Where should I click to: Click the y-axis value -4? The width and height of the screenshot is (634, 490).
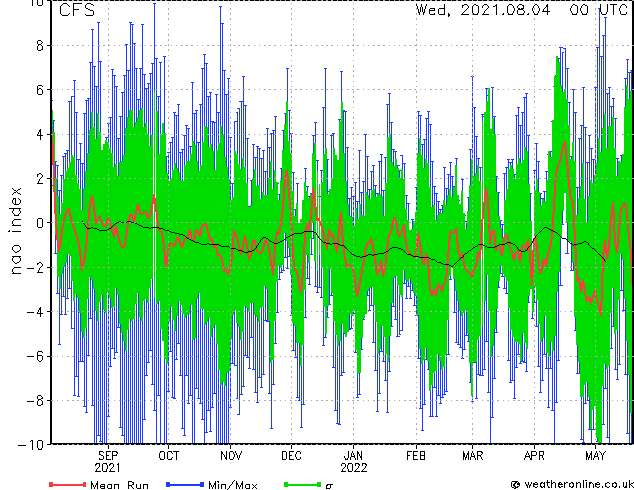tap(35, 312)
